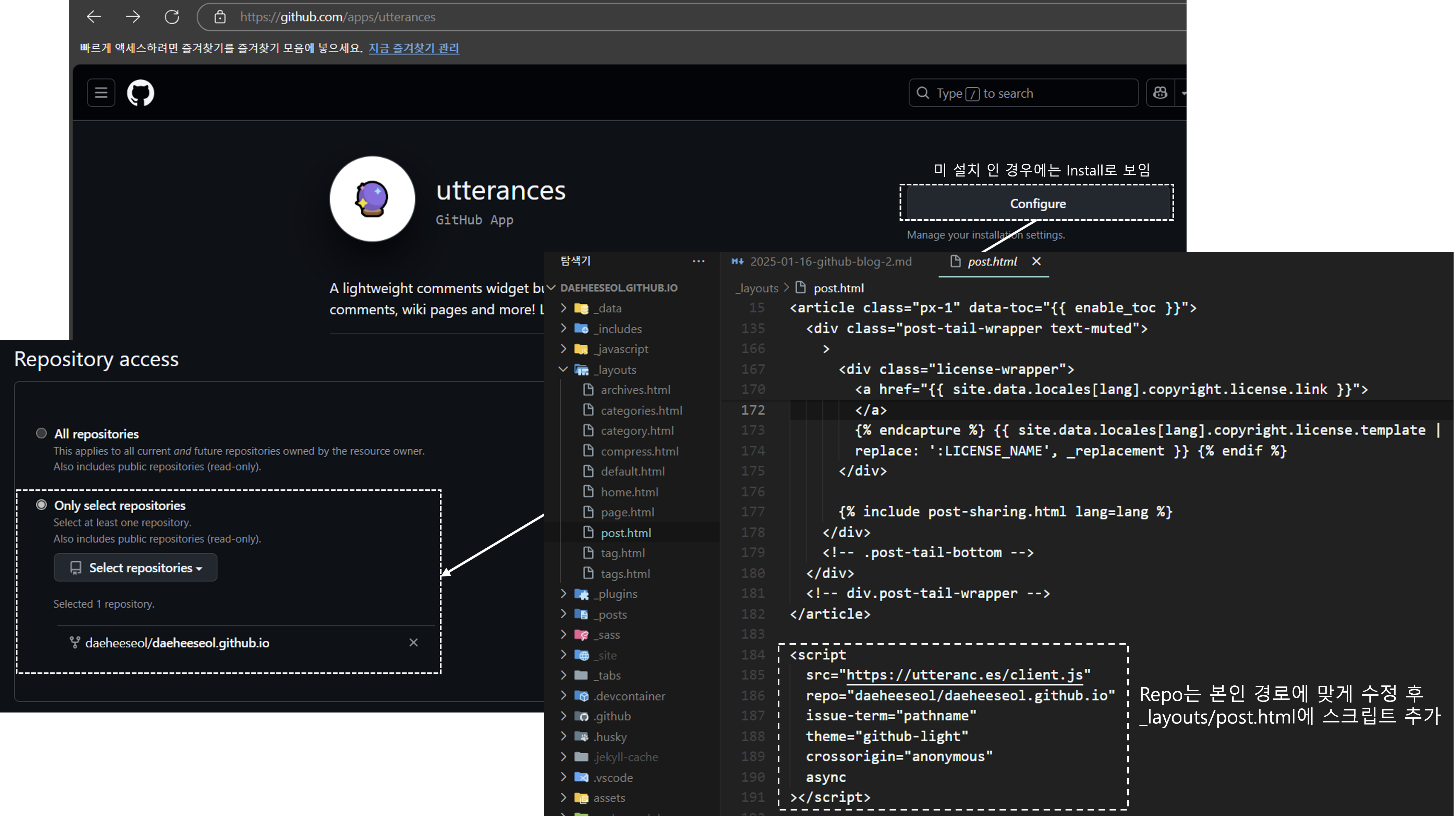Click the utterances app avatar
Viewport: 1456px width, 816px height.
pos(372,199)
